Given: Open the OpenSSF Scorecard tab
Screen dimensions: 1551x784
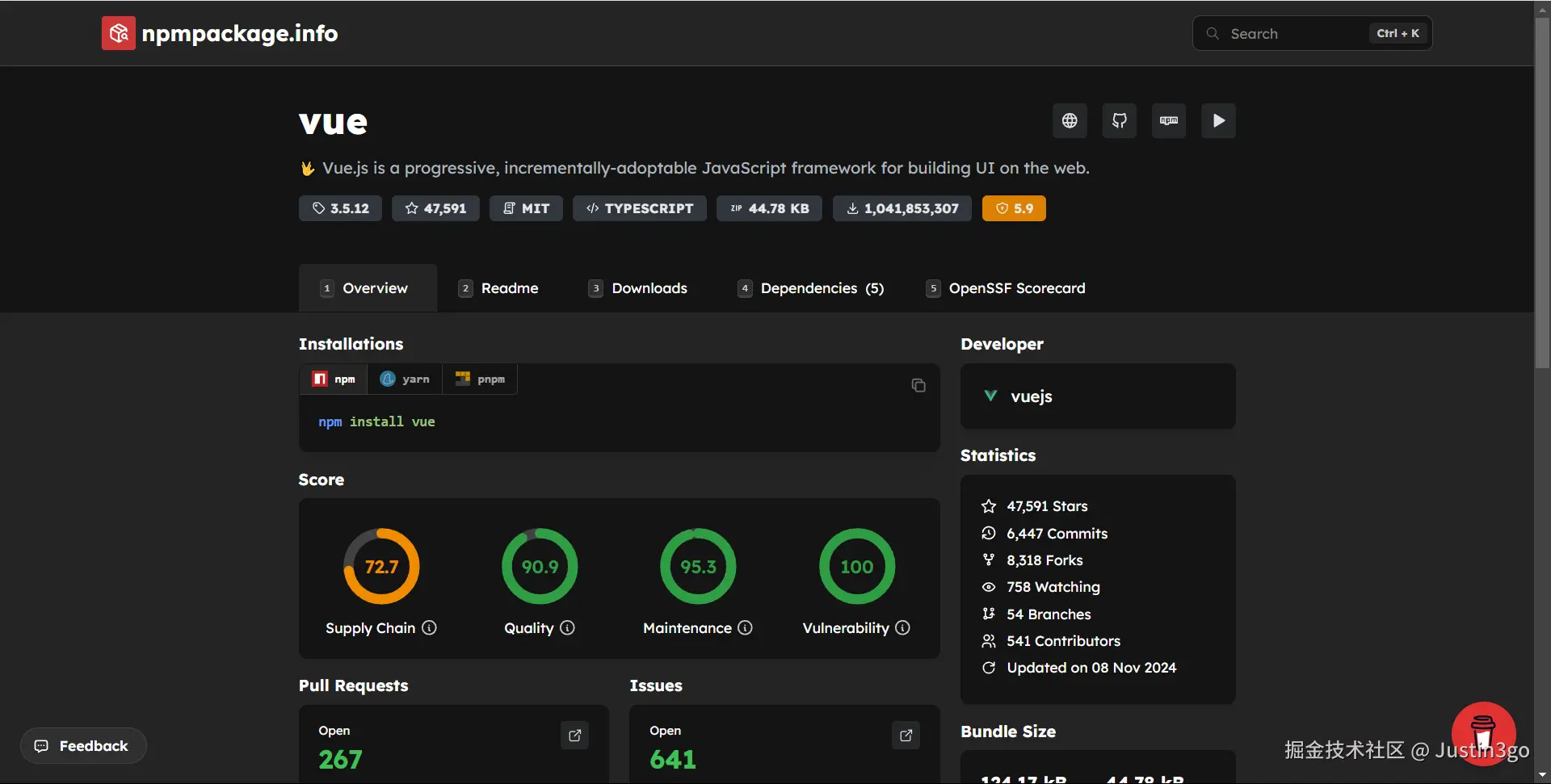Looking at the screenshot, I should click(1006, 288).
